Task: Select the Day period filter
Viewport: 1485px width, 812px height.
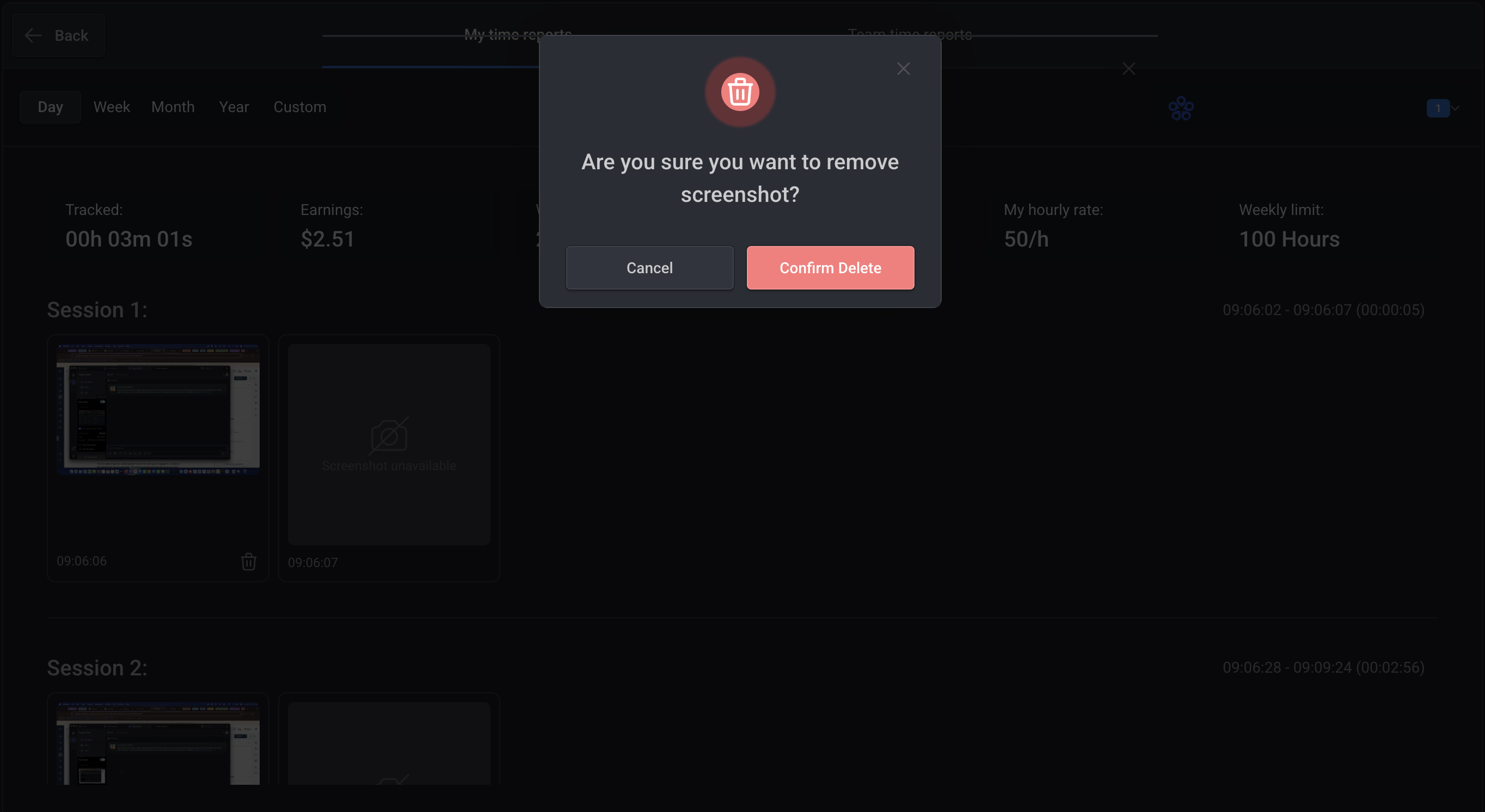Action: tap(50, 107)
